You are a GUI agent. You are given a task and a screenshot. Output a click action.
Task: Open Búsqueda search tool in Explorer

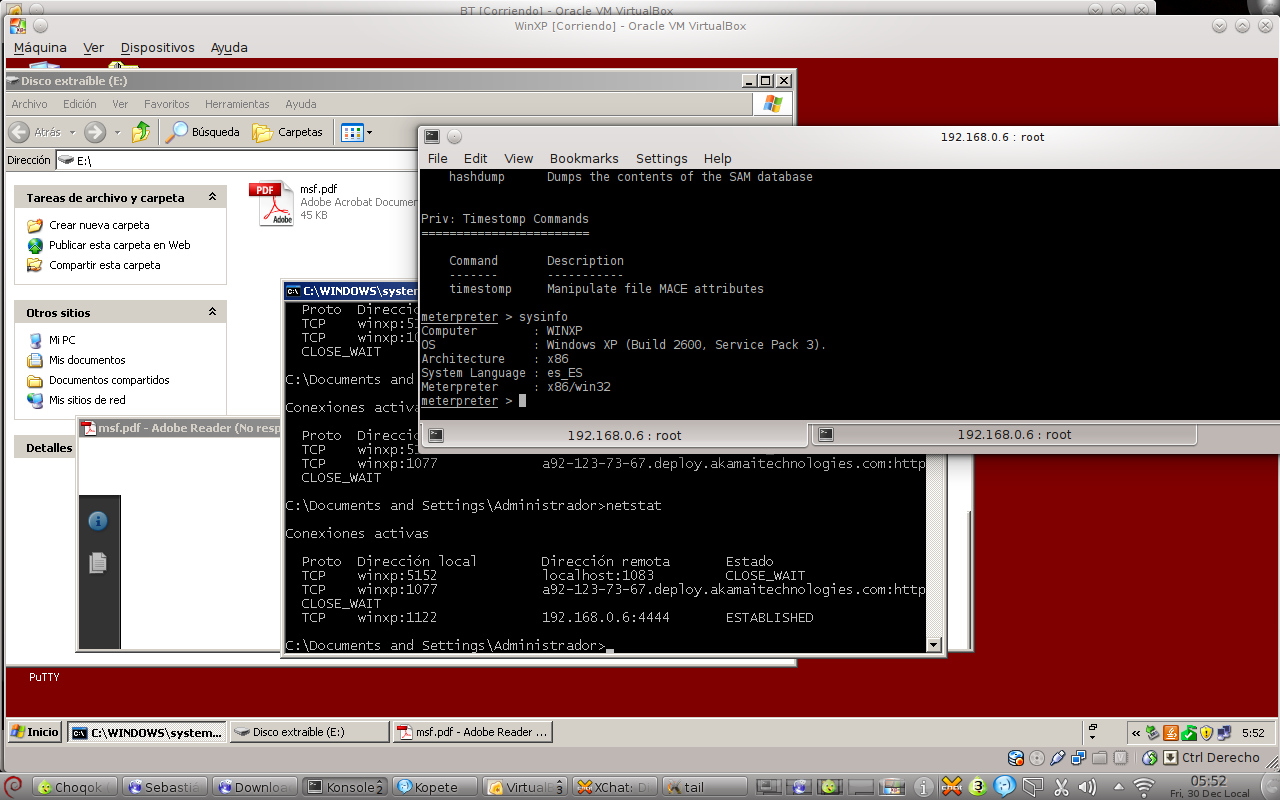click(x=204, y=132)
